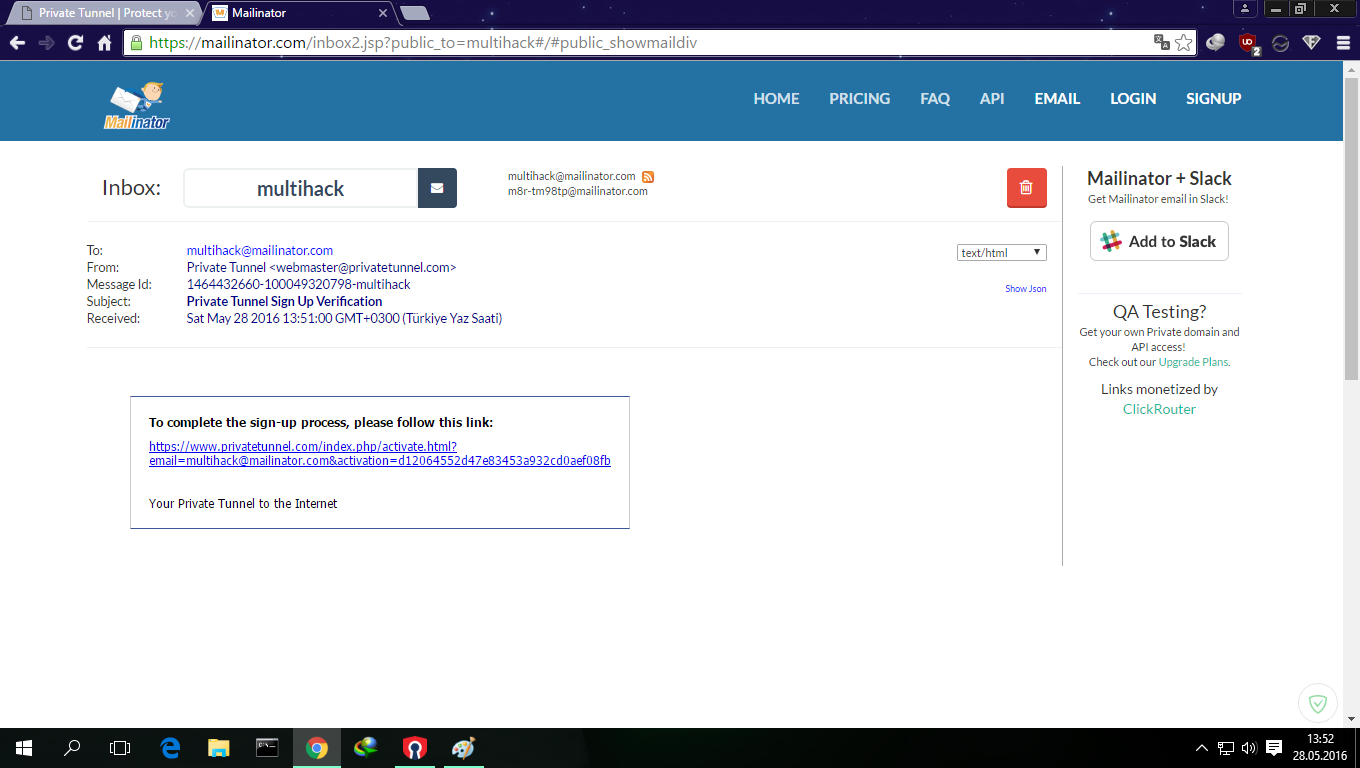Click the Chrome icon in taskbar
This screenshot has height=768, width=1360.
[x=317, y=748]
